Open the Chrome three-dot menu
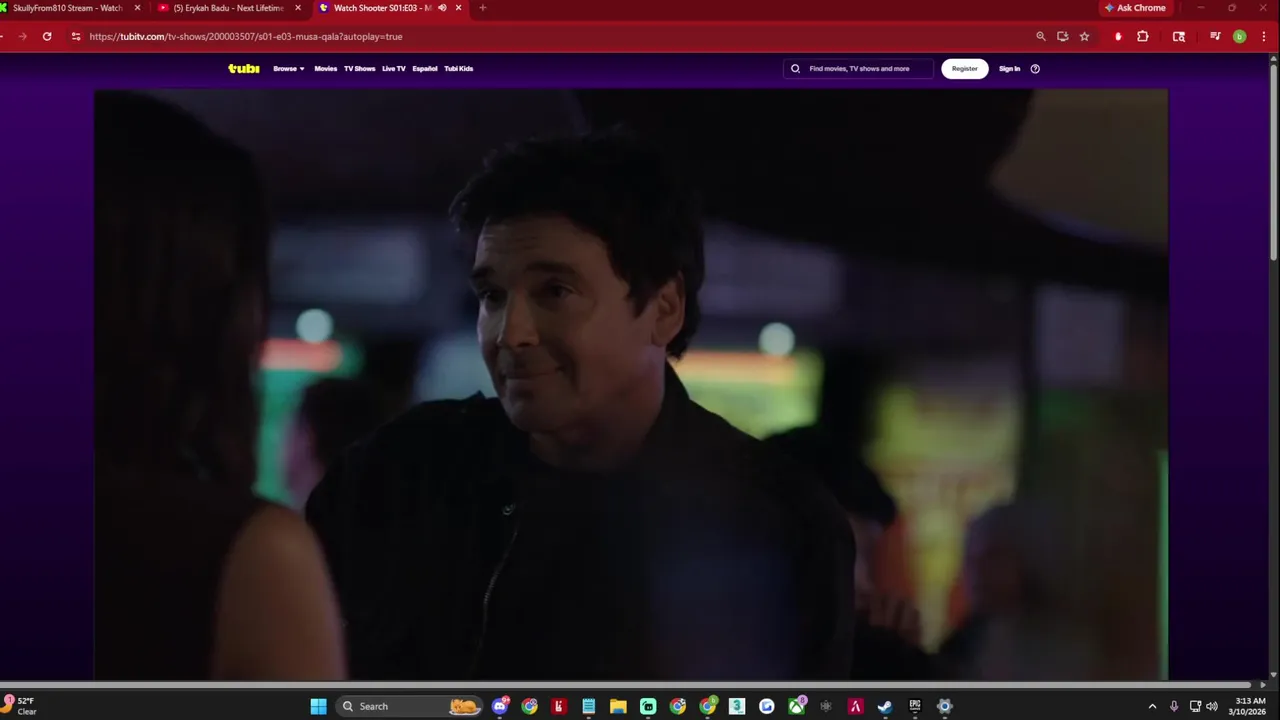This screenshot has height=720, width=1280. [x=1263, y=36]
